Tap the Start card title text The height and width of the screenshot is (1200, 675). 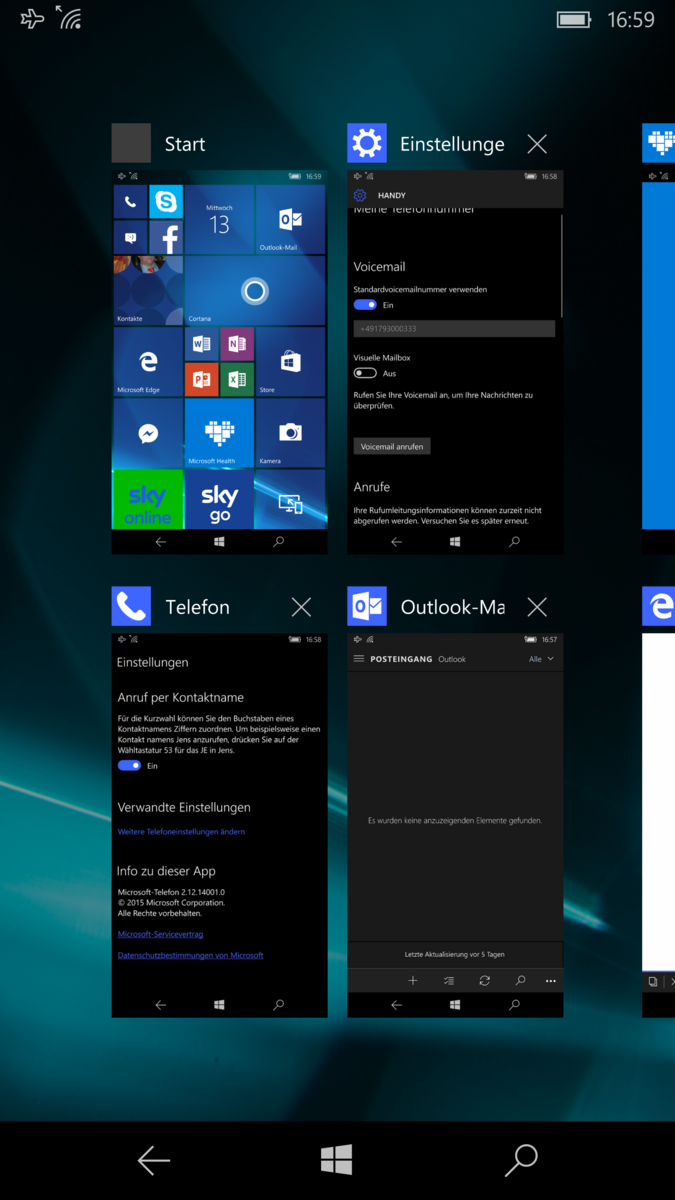pos(185,144)
